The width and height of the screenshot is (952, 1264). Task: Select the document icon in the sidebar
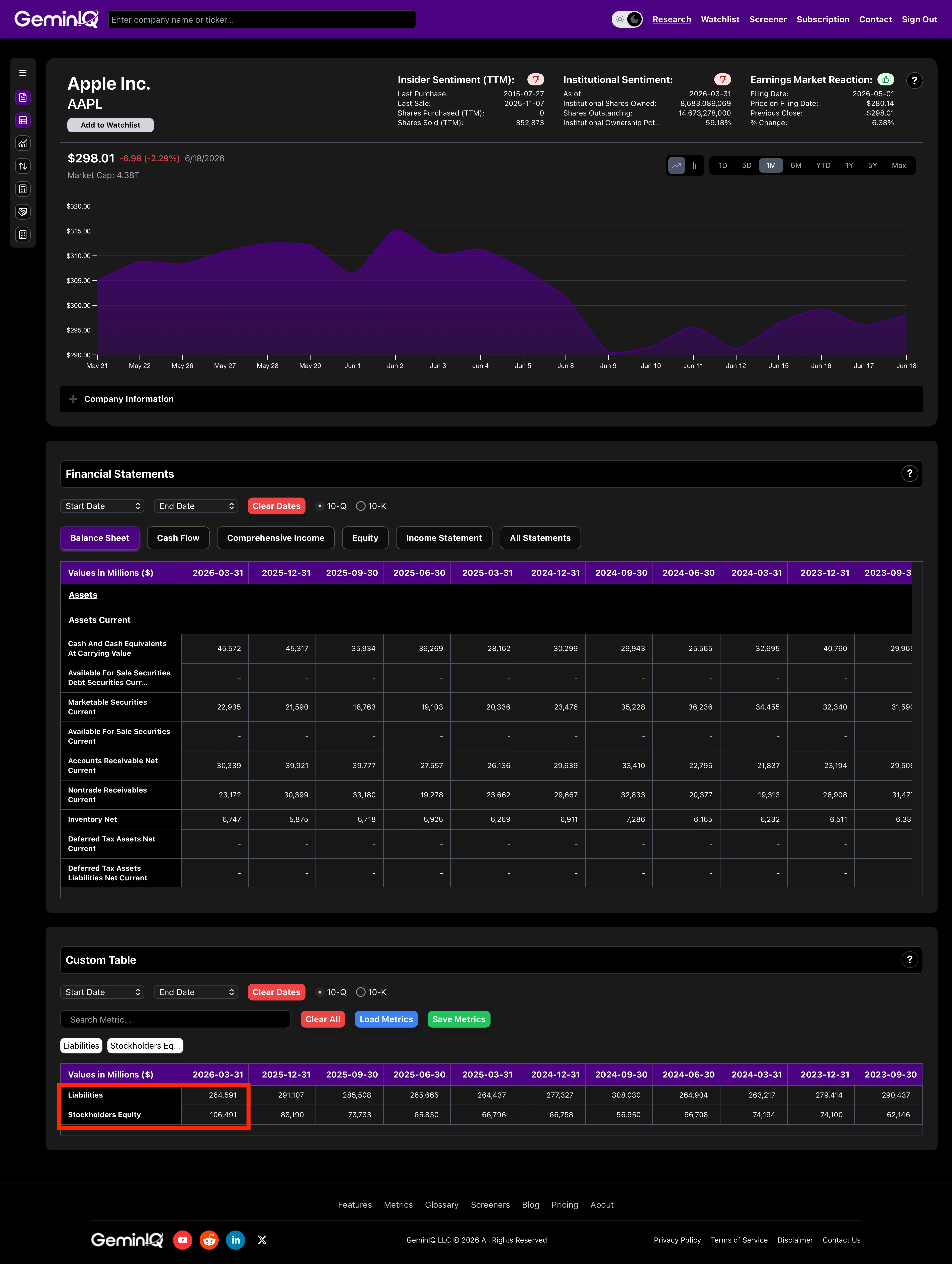[x=23, y=98]
